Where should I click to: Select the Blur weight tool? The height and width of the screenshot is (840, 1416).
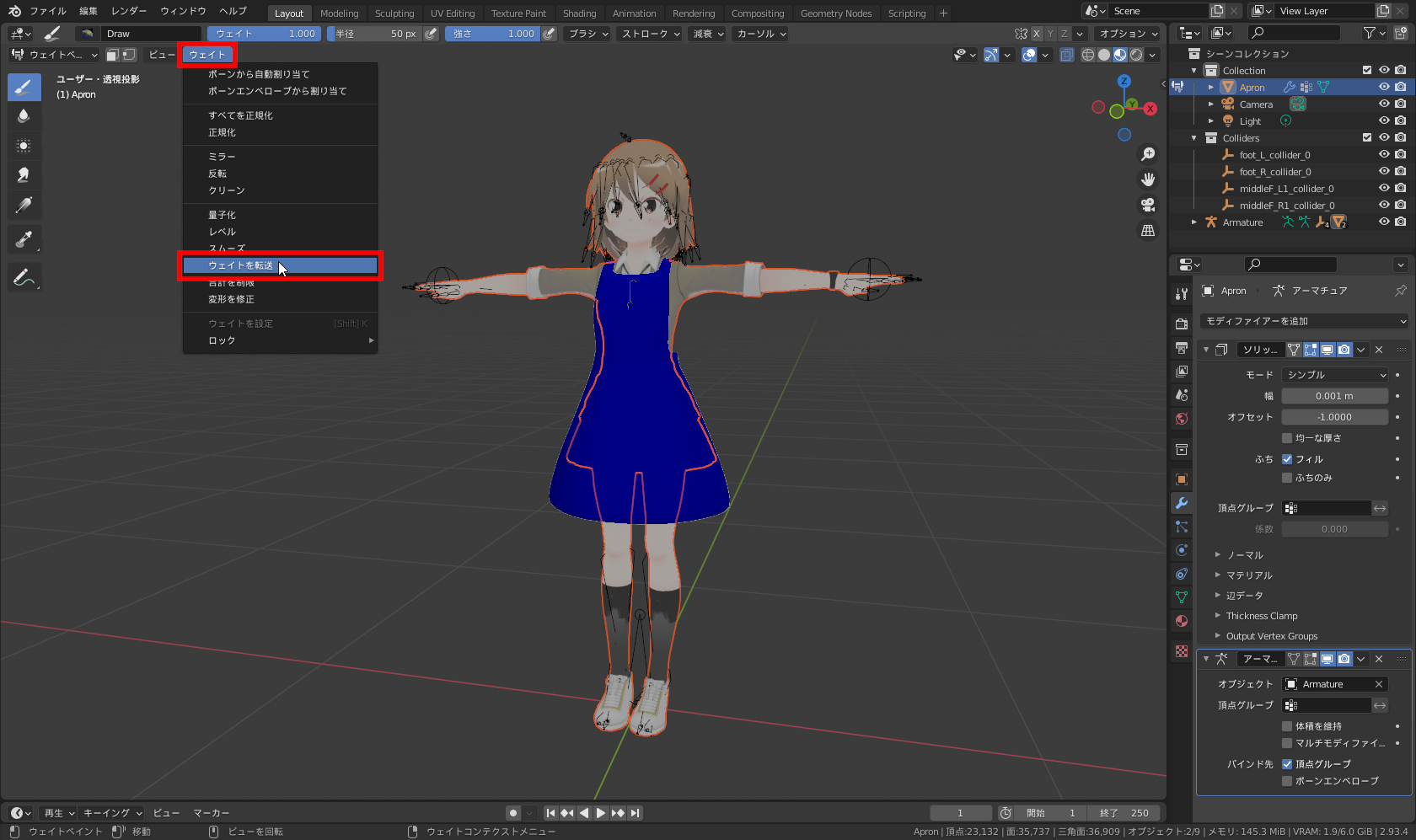24,116
